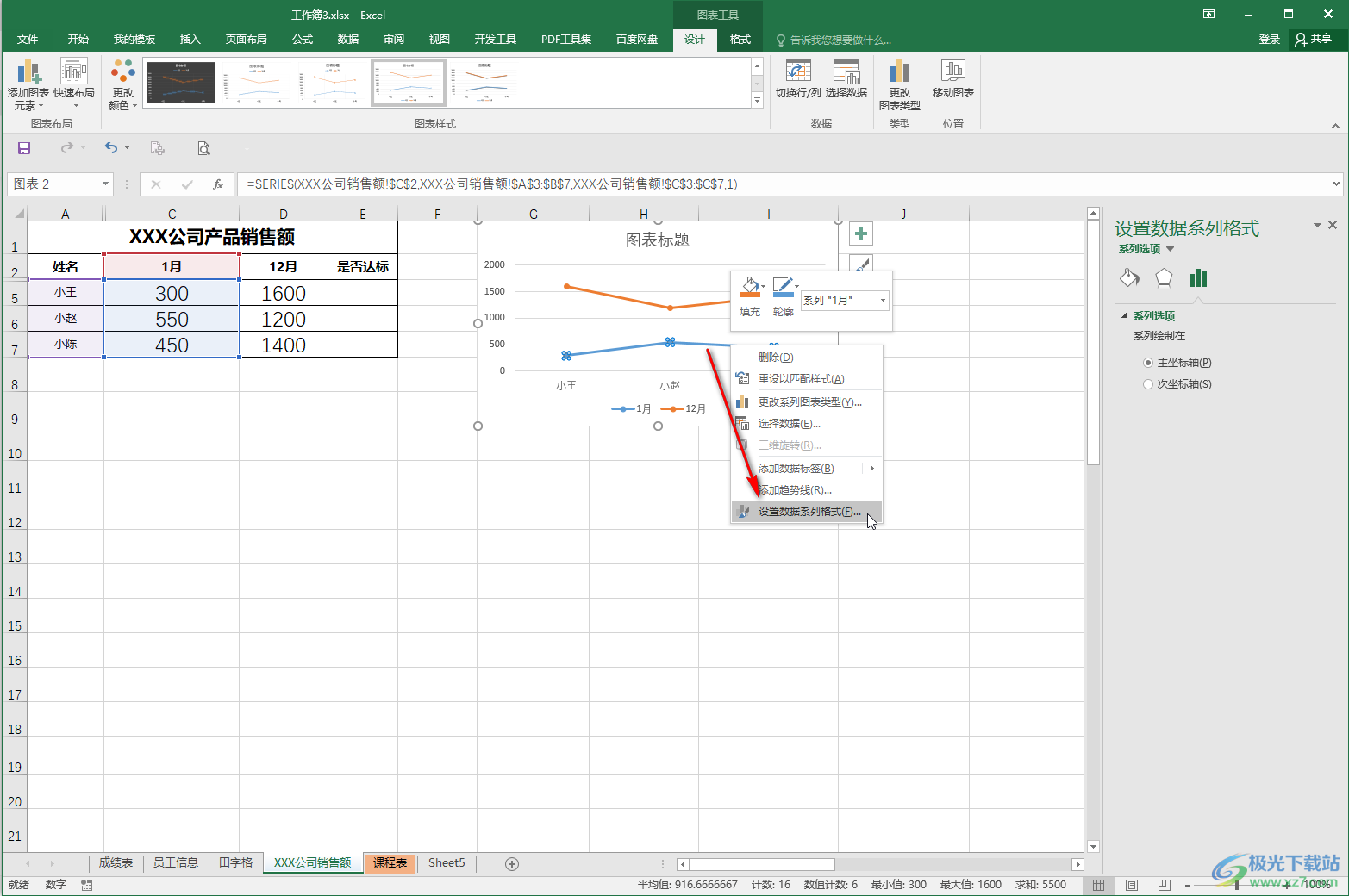This screenshot has width=1349, height=896.
Task: Open the format pane options arrow
Action: pyautogui.click(x=1317, y=225)
